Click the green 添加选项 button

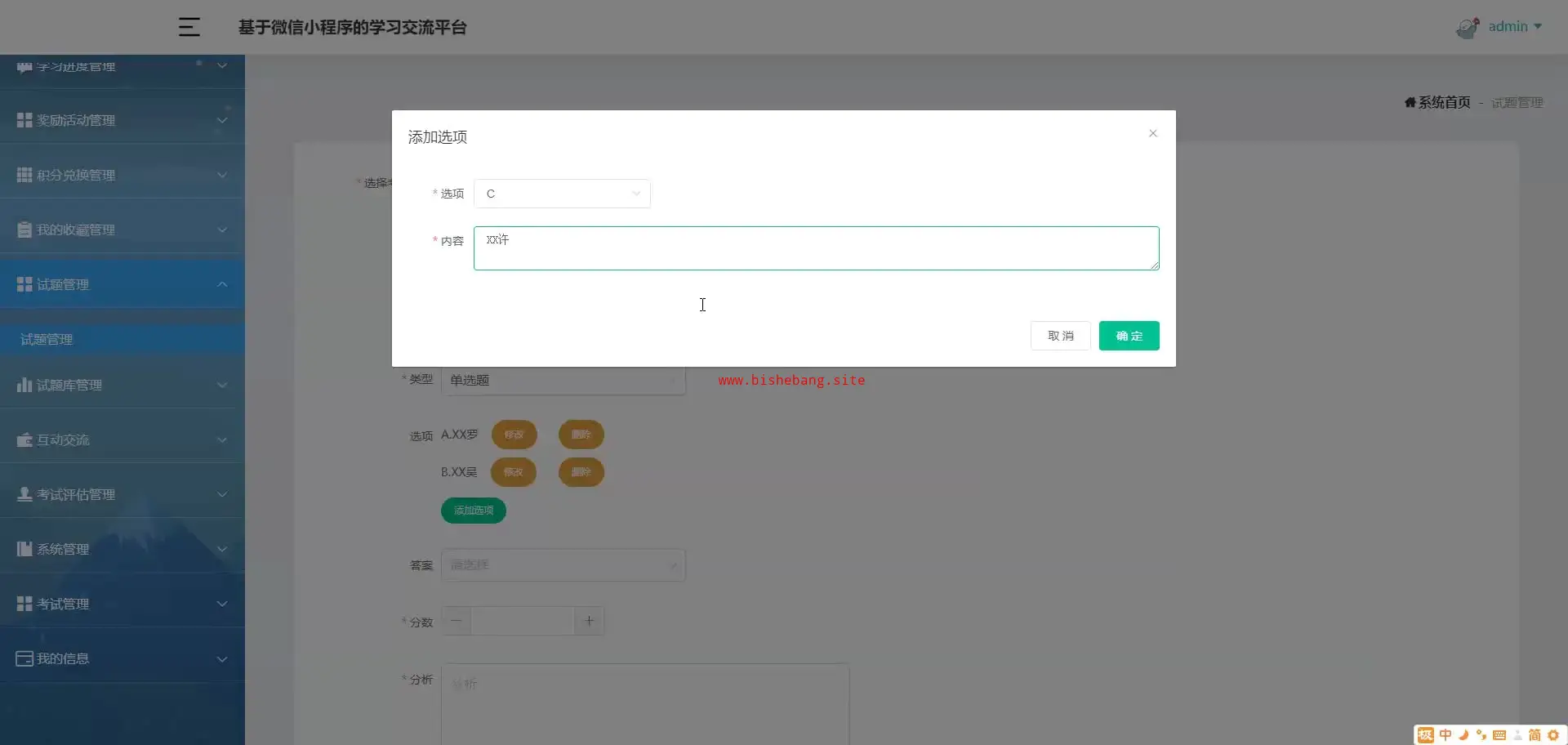point(474,511)
